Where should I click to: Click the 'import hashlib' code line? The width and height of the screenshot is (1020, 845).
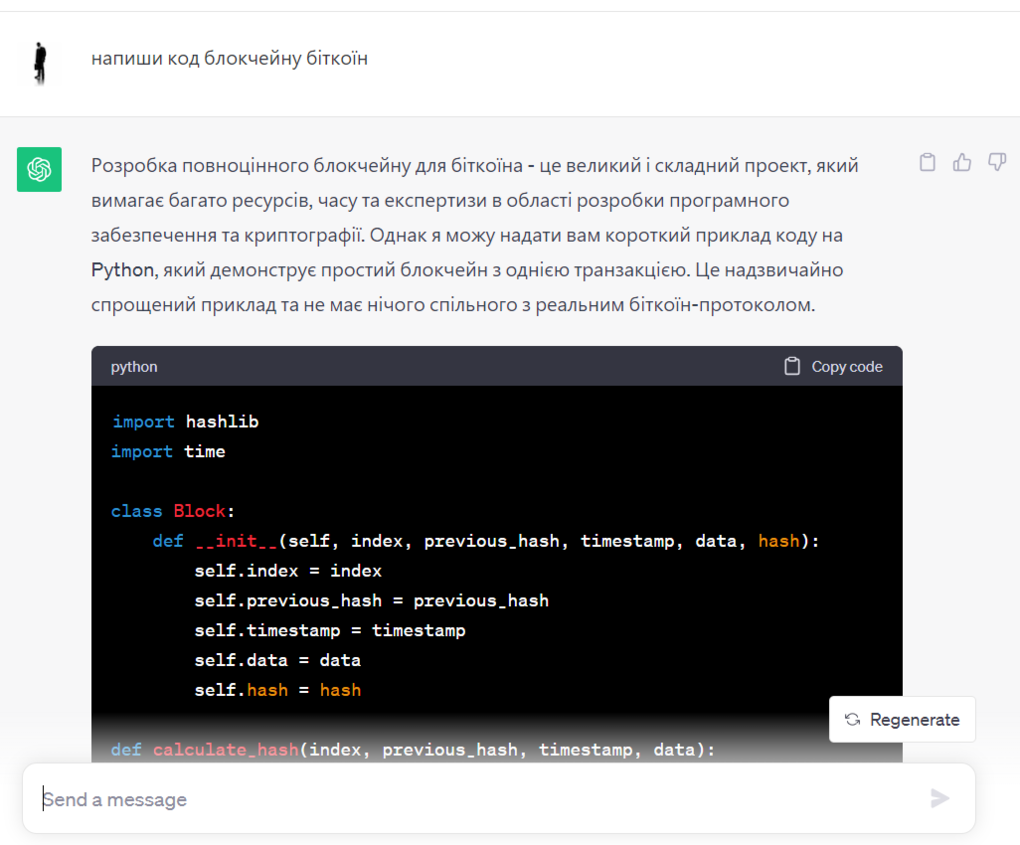(185, 422)
